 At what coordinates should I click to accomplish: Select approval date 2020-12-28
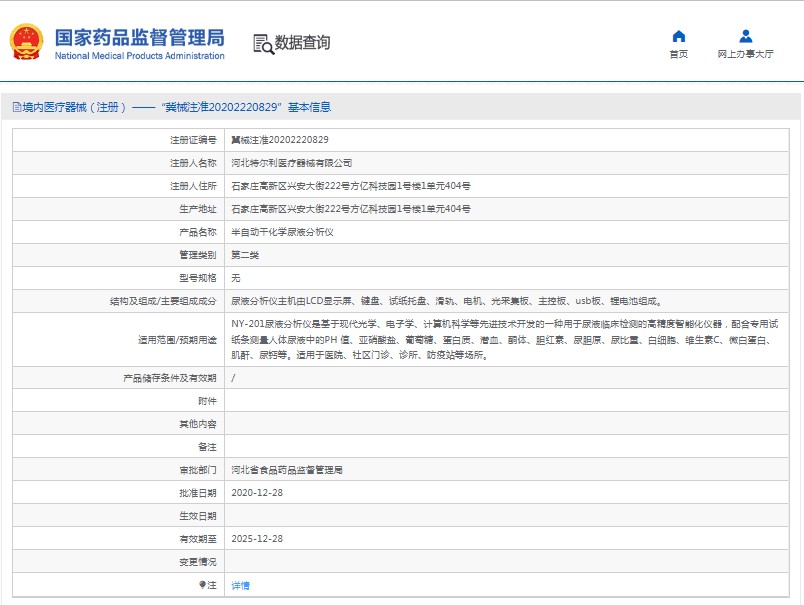pos(257,493)
